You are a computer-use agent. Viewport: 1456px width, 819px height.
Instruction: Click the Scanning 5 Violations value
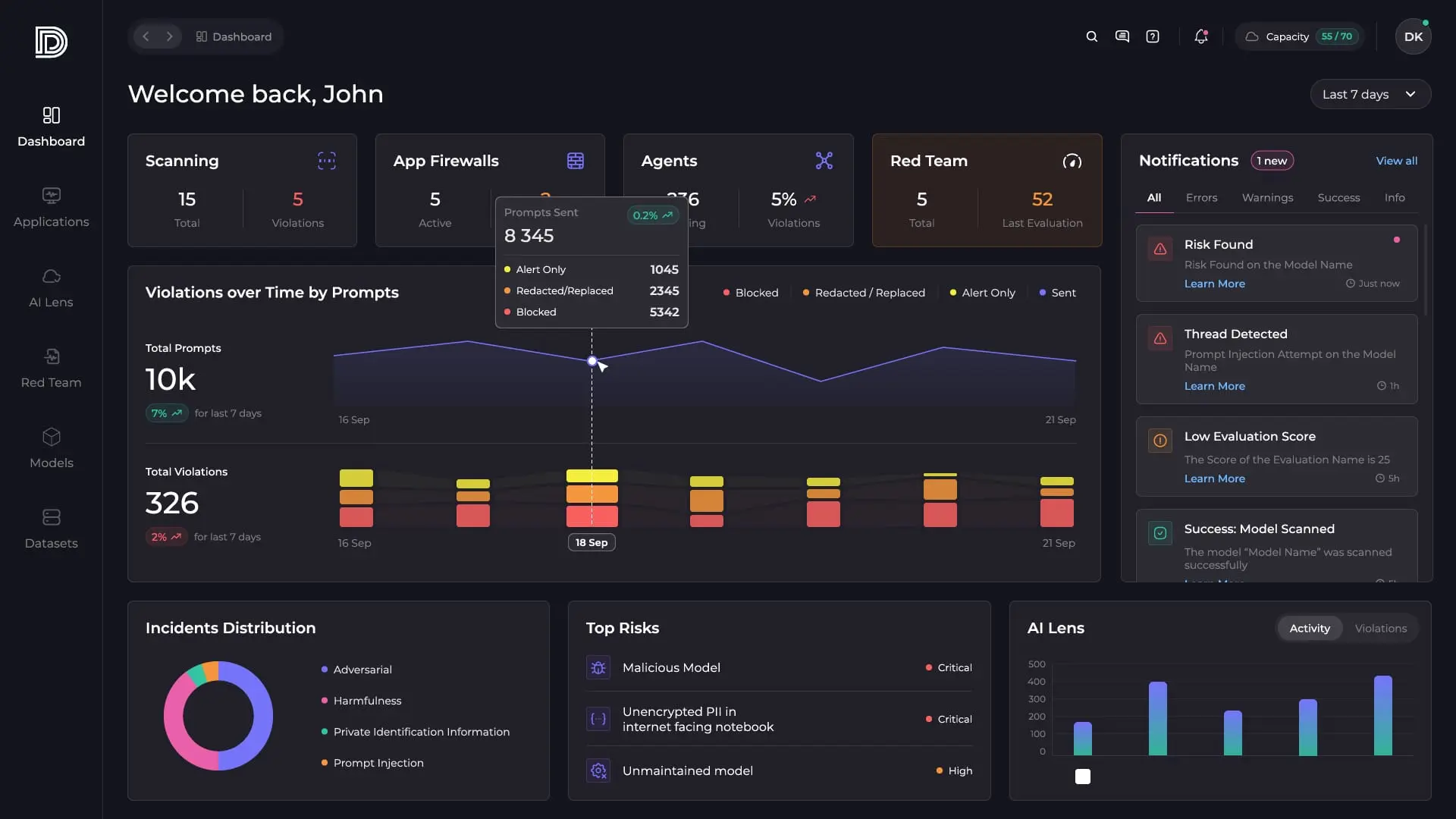(297, 199)
